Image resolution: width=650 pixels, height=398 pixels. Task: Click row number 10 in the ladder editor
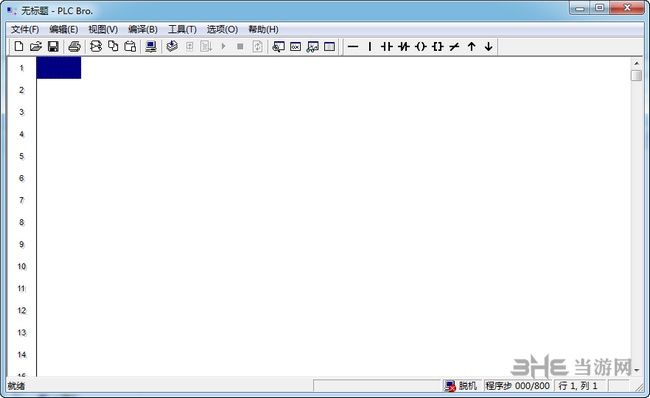pos(22,266)
